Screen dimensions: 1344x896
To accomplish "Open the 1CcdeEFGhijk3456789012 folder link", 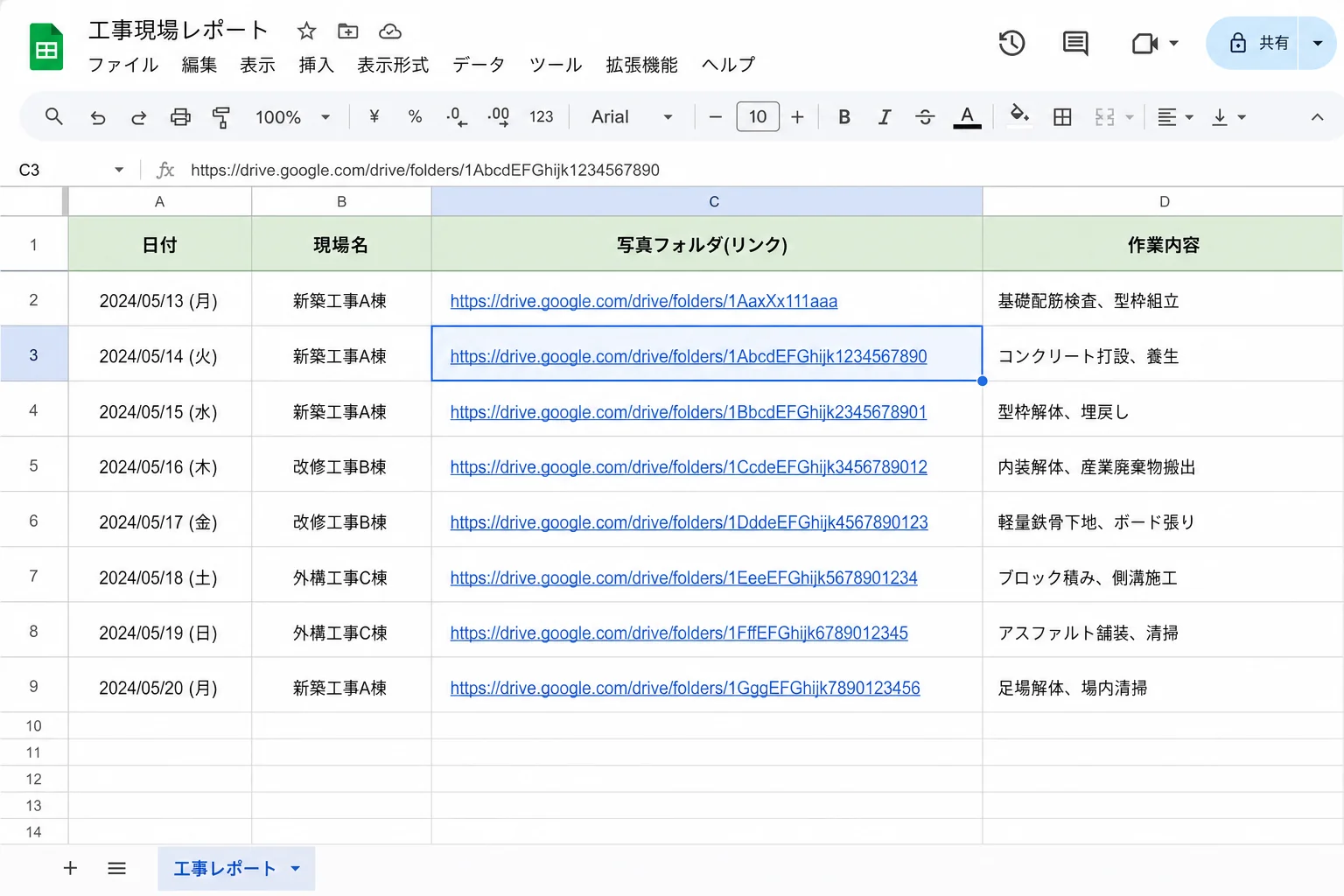I will pos(689,467).
